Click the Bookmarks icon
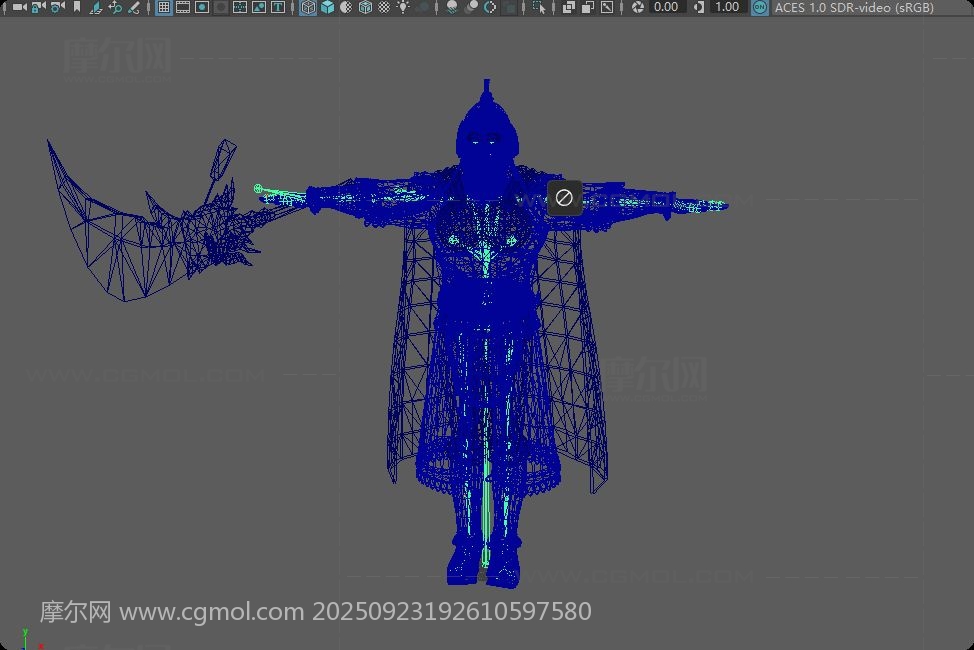 [77, 7]
